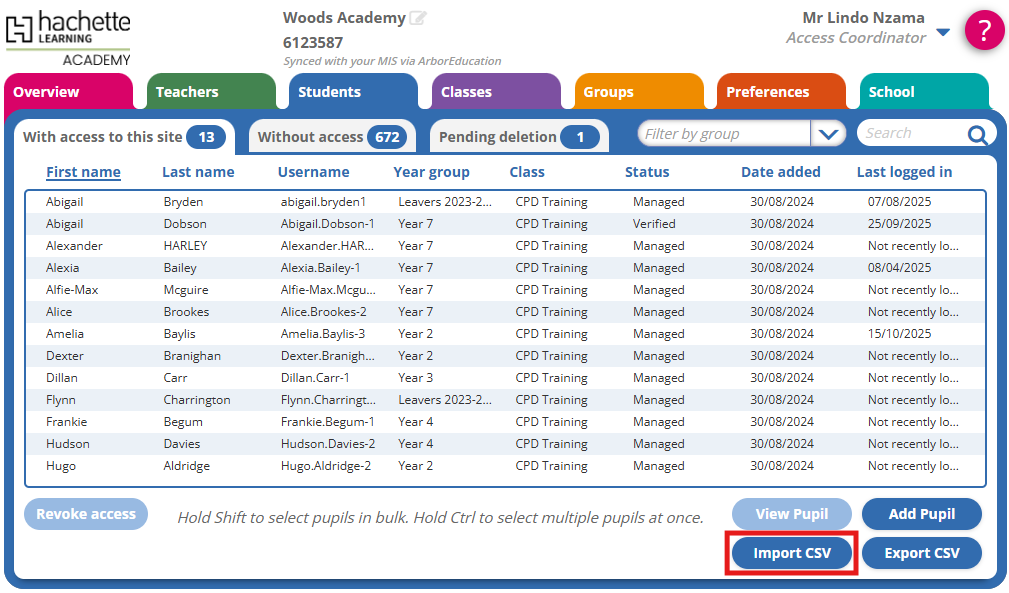Show the Pending deletion list
This screenshot has height=593, width=1009.
click(518, 137)
